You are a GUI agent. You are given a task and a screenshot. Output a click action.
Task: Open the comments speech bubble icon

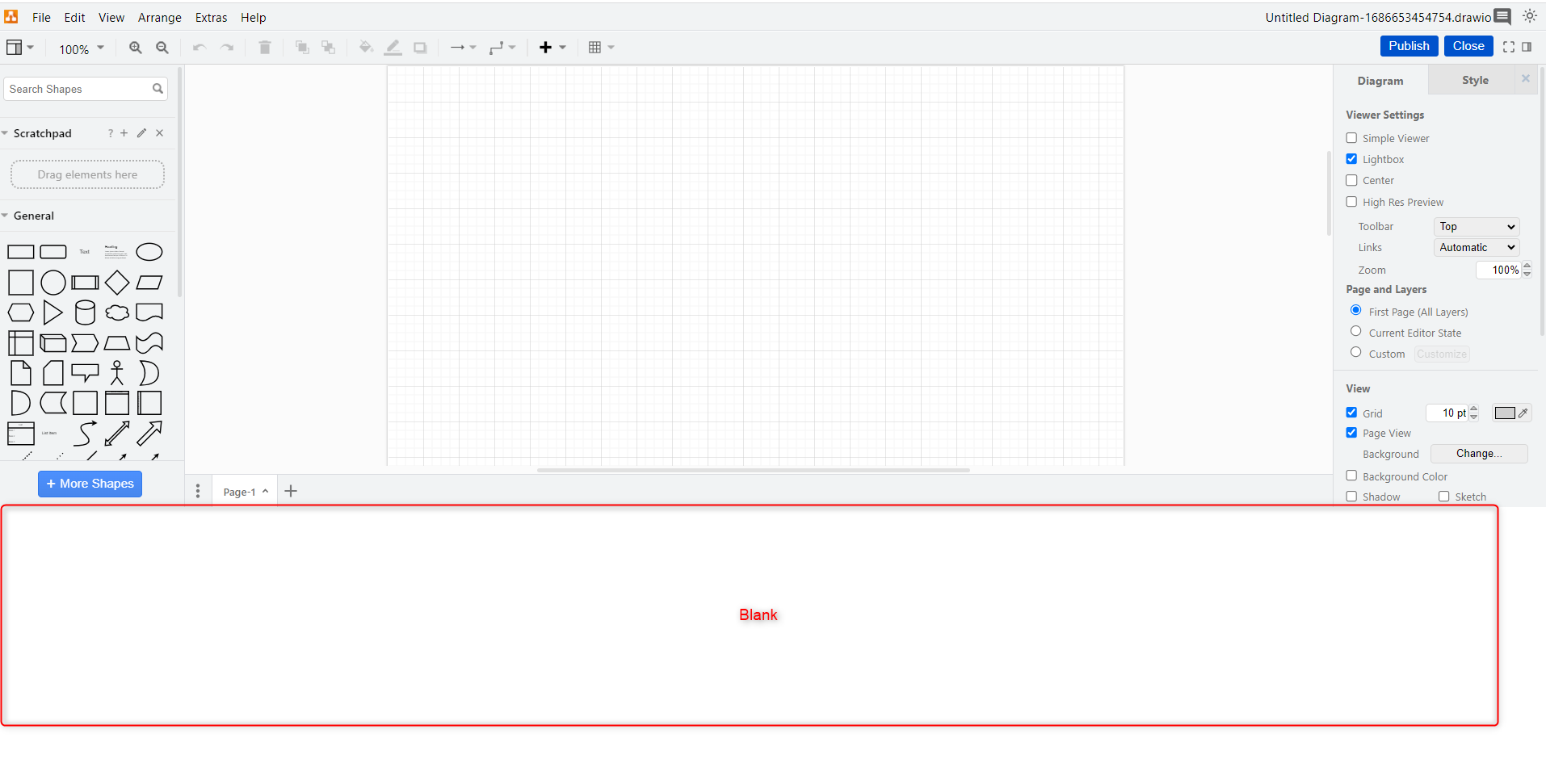point(1503,17)
